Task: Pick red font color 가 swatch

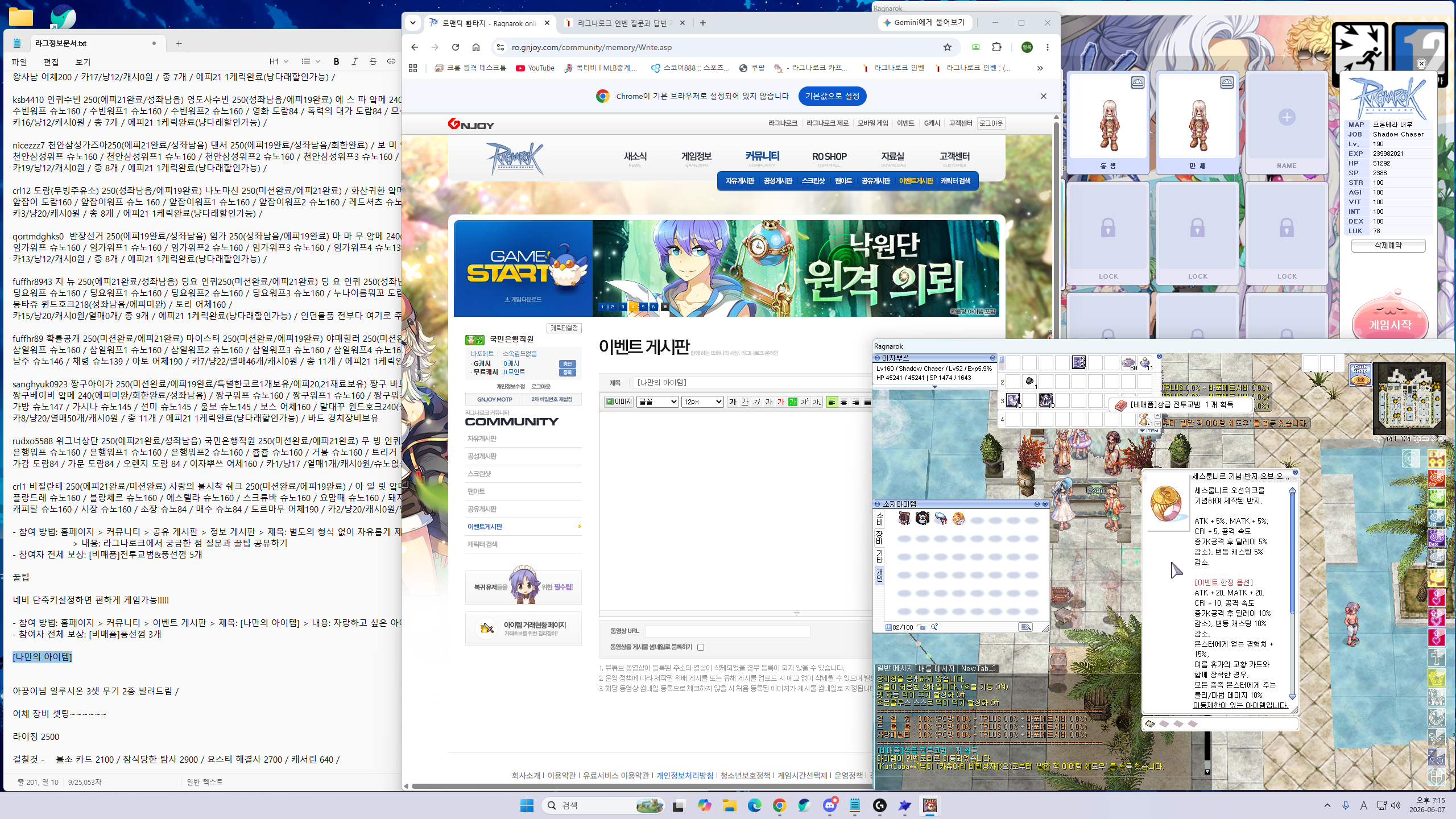Action: tap(781, 402)
